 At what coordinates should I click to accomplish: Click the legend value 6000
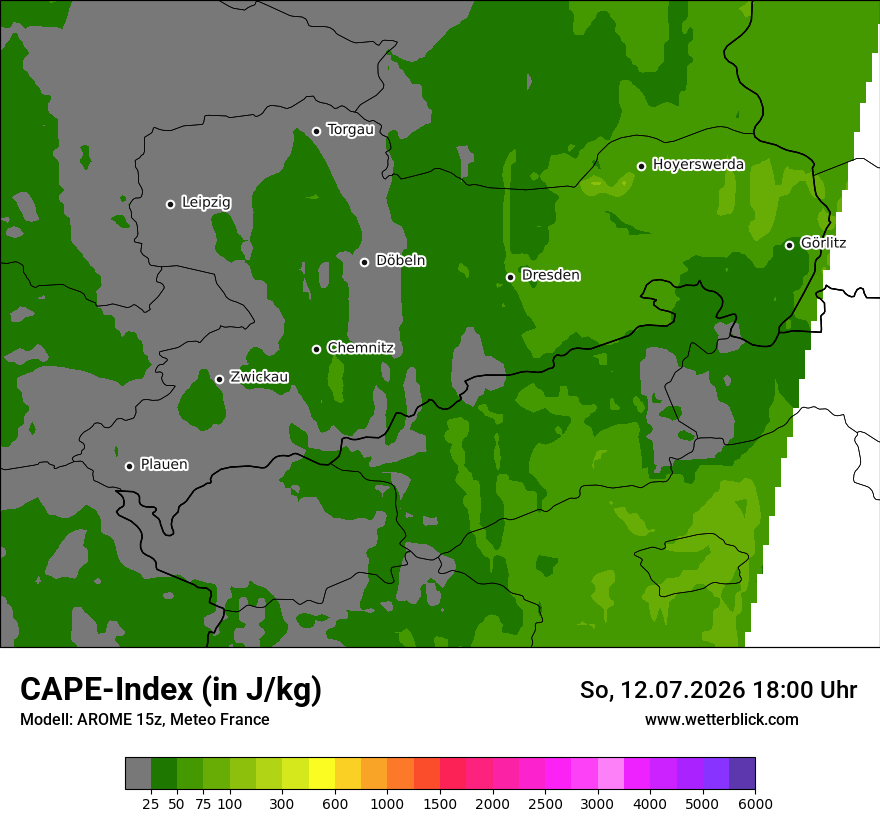pyautogui.click(x=755, y=804)
